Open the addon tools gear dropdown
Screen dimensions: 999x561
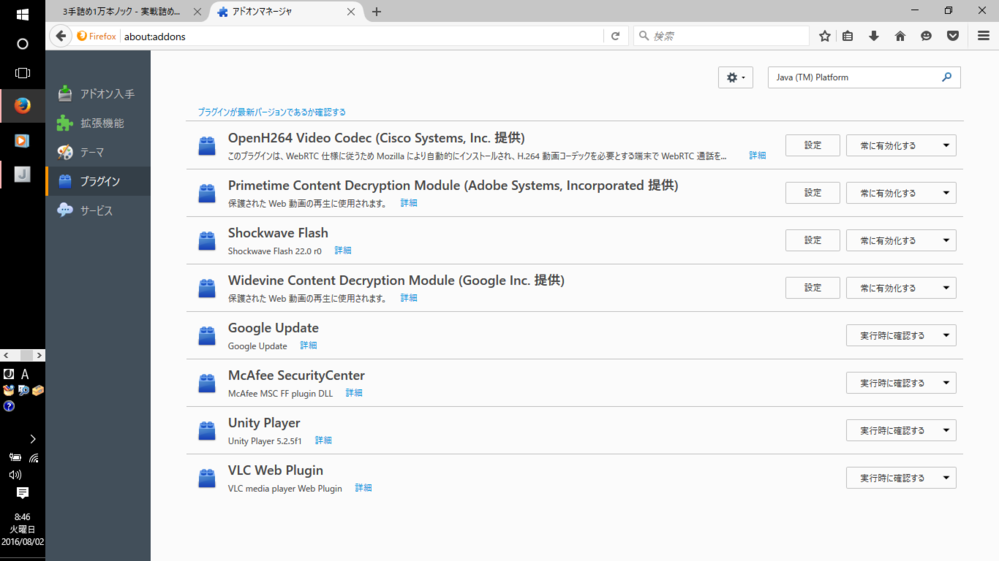tap(735, 77)
